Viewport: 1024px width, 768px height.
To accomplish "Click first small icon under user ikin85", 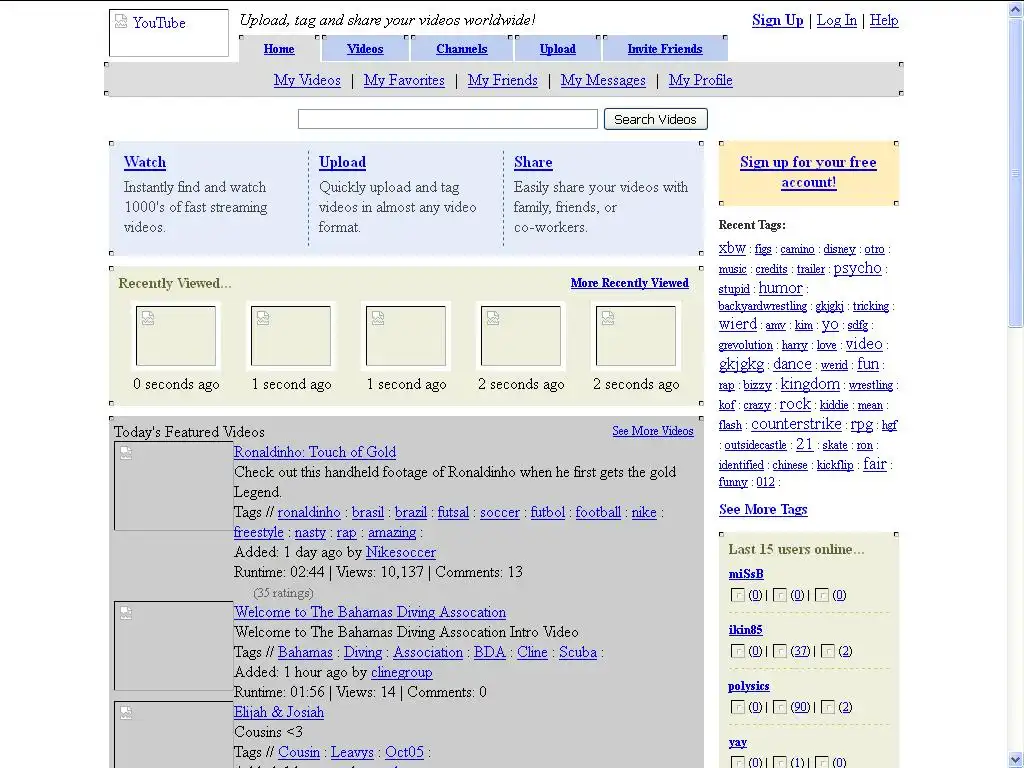I will point(738,651).
